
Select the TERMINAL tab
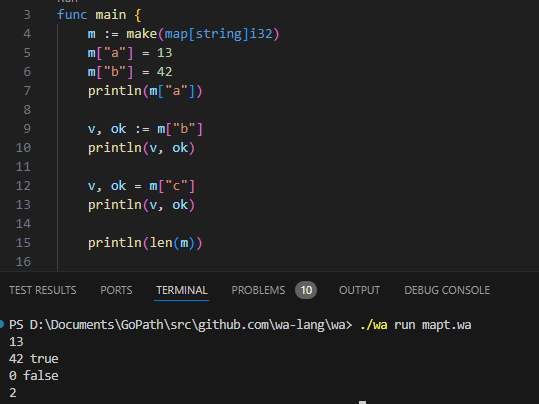tap(182, 290)
